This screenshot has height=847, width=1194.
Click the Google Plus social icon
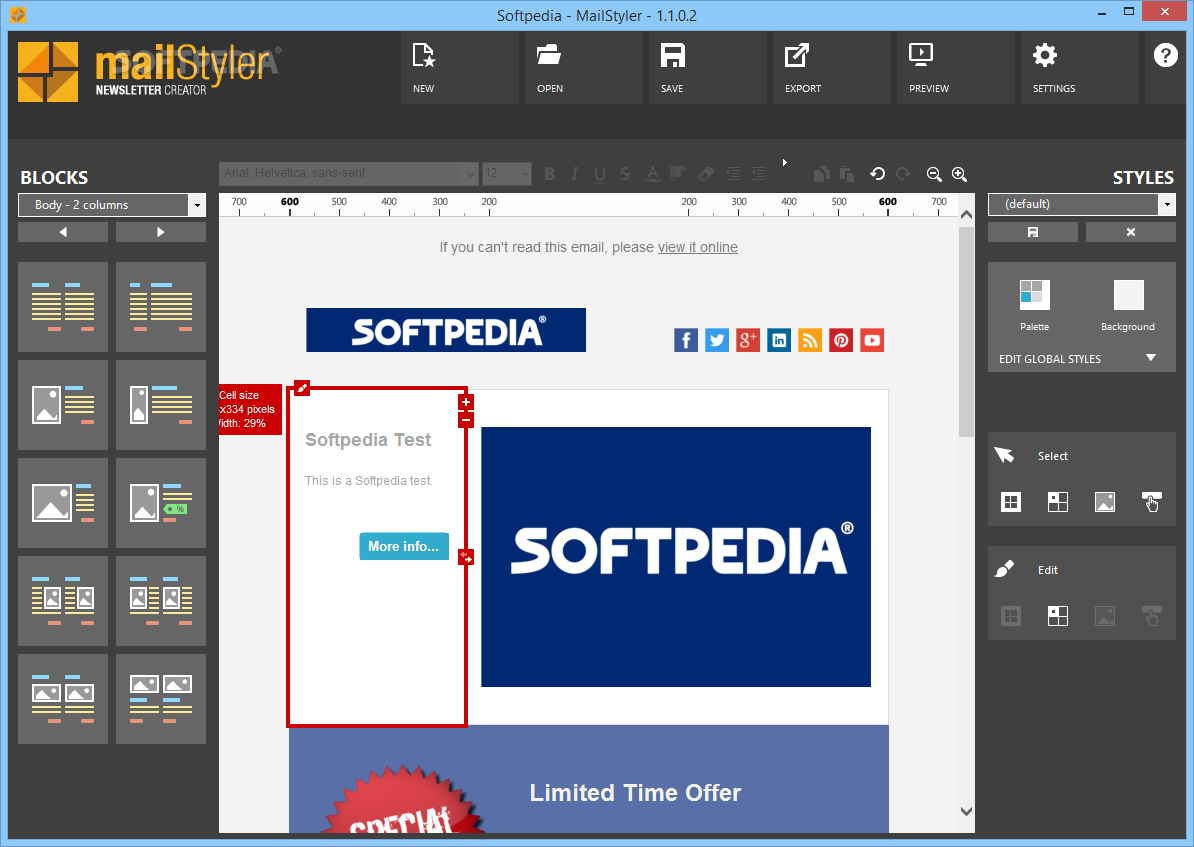[748, 340]
